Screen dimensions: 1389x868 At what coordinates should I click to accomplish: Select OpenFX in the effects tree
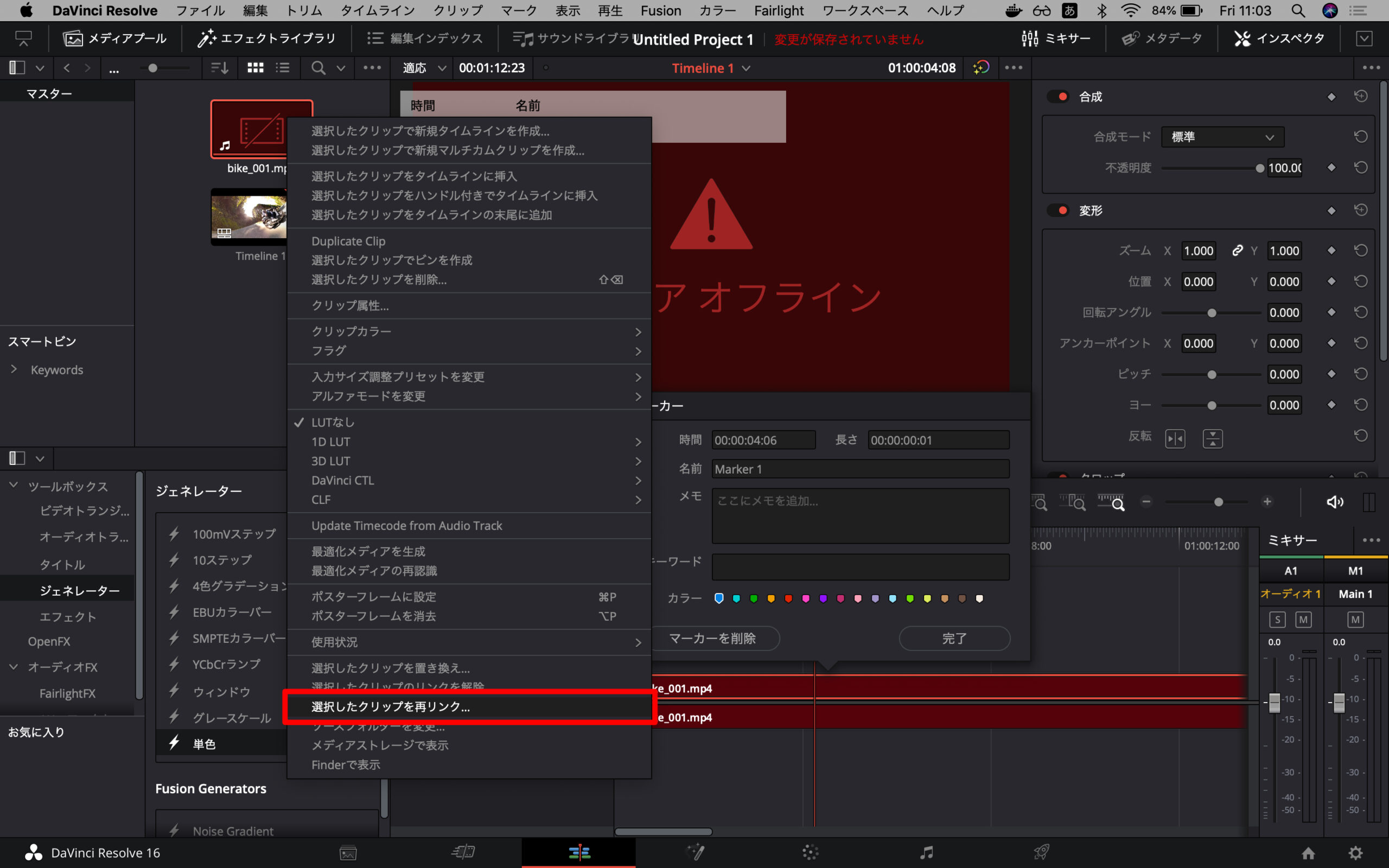point(49,641)
